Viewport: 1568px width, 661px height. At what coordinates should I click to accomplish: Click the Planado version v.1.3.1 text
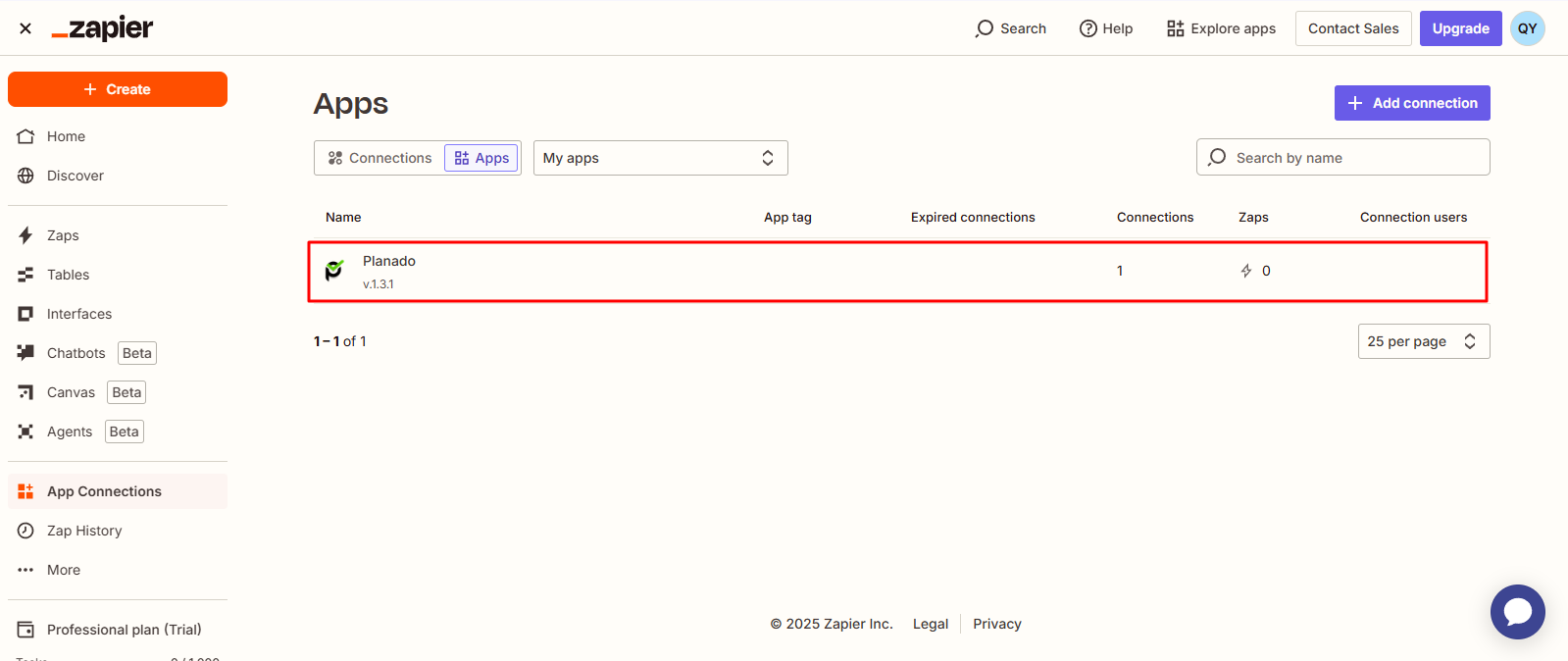pos(379,284)
